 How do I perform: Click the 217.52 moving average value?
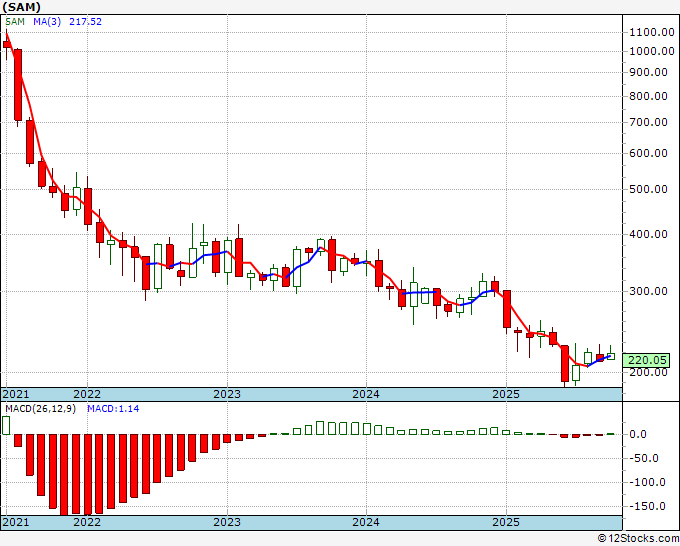pos(85,21)
